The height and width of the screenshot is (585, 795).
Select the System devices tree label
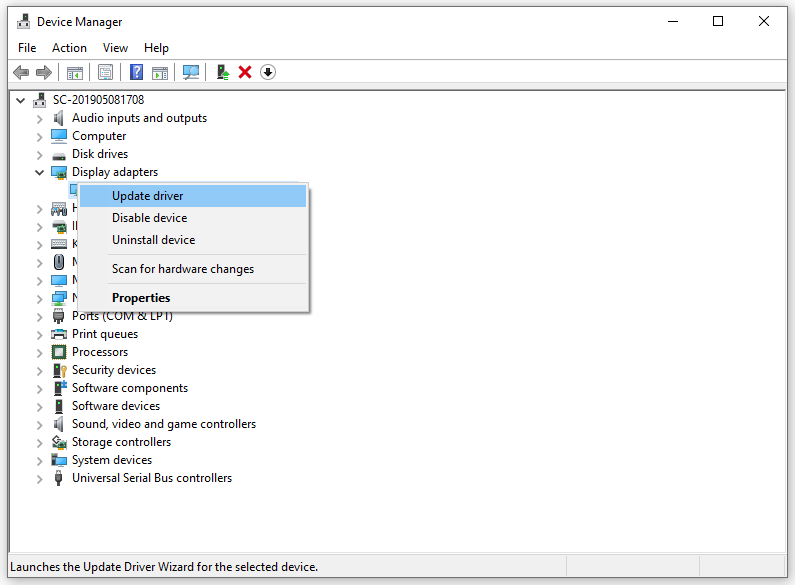pos(112,460)
